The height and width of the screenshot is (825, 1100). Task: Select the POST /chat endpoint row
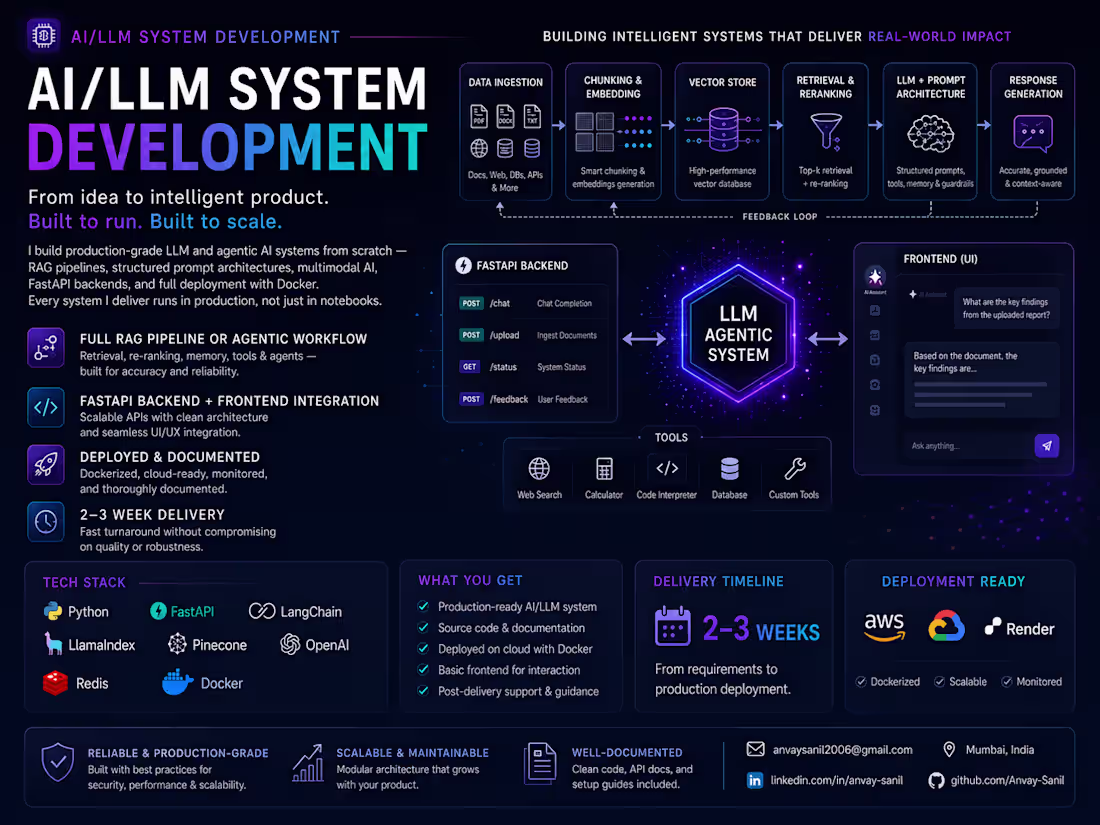(x=530, y=303)
